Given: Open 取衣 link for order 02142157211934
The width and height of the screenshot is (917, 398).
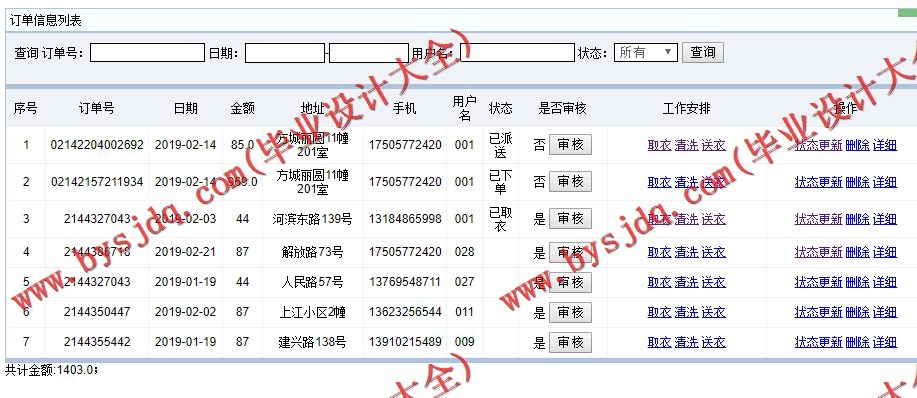Looking at the screenshot, I should coord(659,182).
